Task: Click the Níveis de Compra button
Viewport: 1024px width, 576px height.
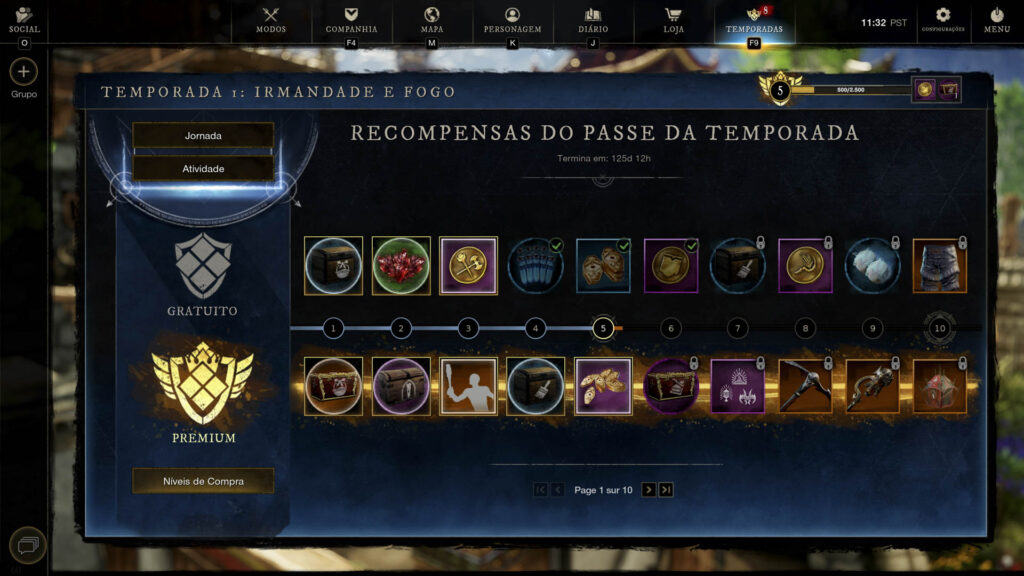Action: tap(203, 481)
